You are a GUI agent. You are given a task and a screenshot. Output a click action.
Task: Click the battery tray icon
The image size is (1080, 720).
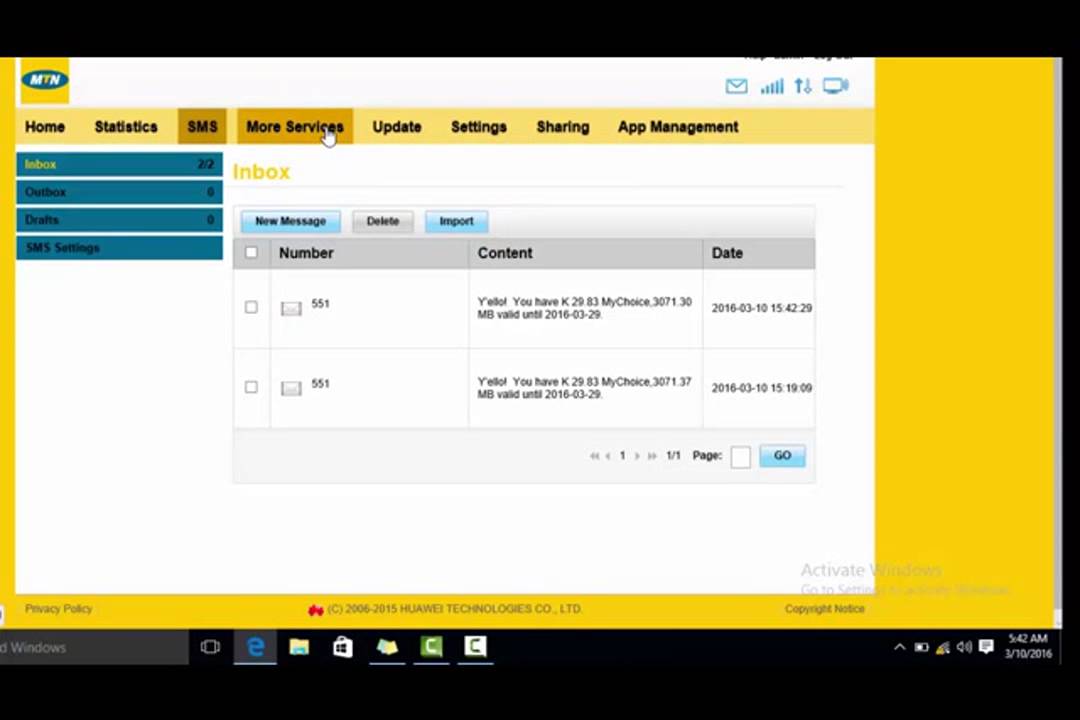(922, 647)
